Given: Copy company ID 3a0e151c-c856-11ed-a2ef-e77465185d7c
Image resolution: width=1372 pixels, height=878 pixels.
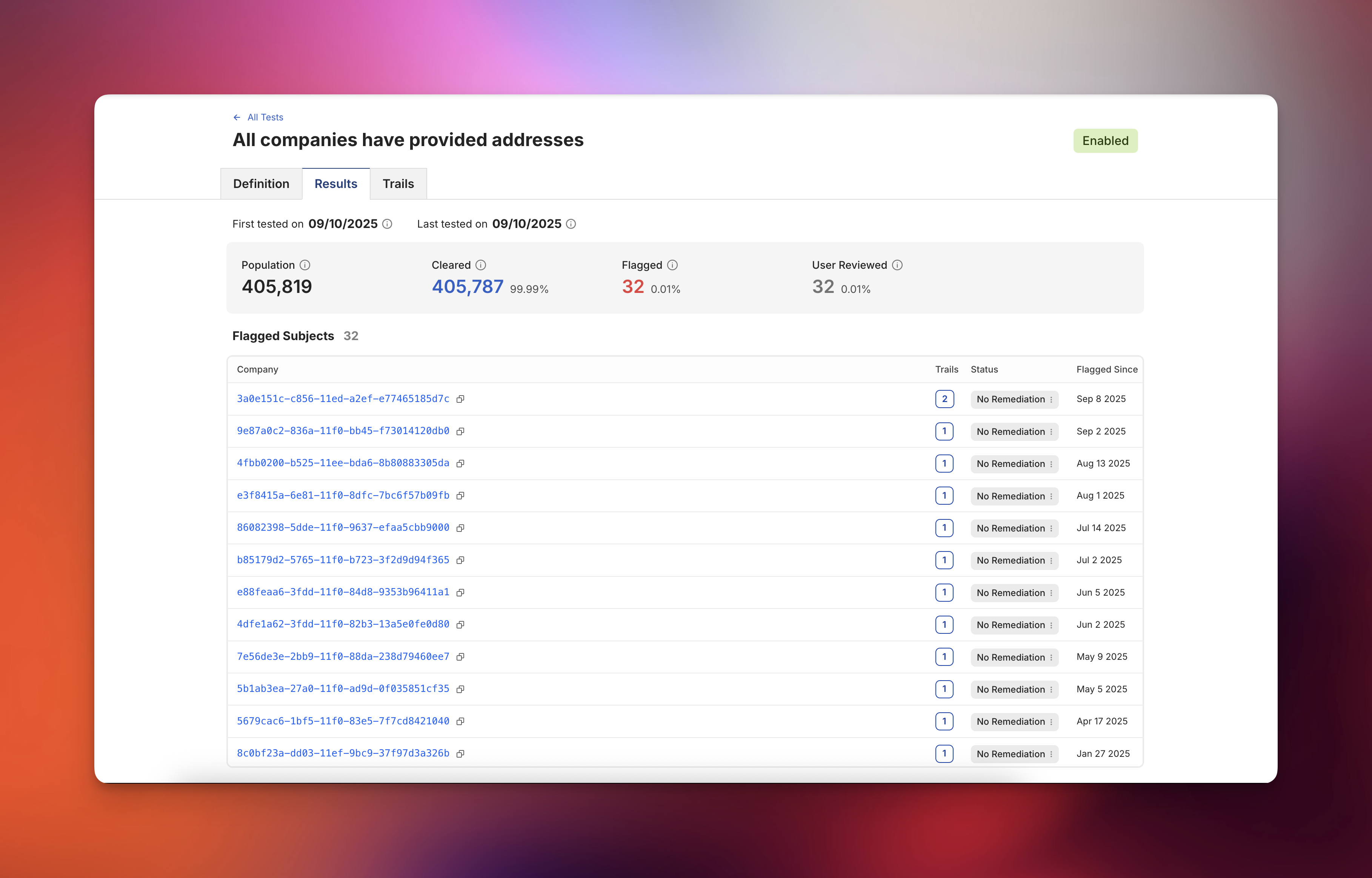Looking at the screenshot, I should coord(460,399).
